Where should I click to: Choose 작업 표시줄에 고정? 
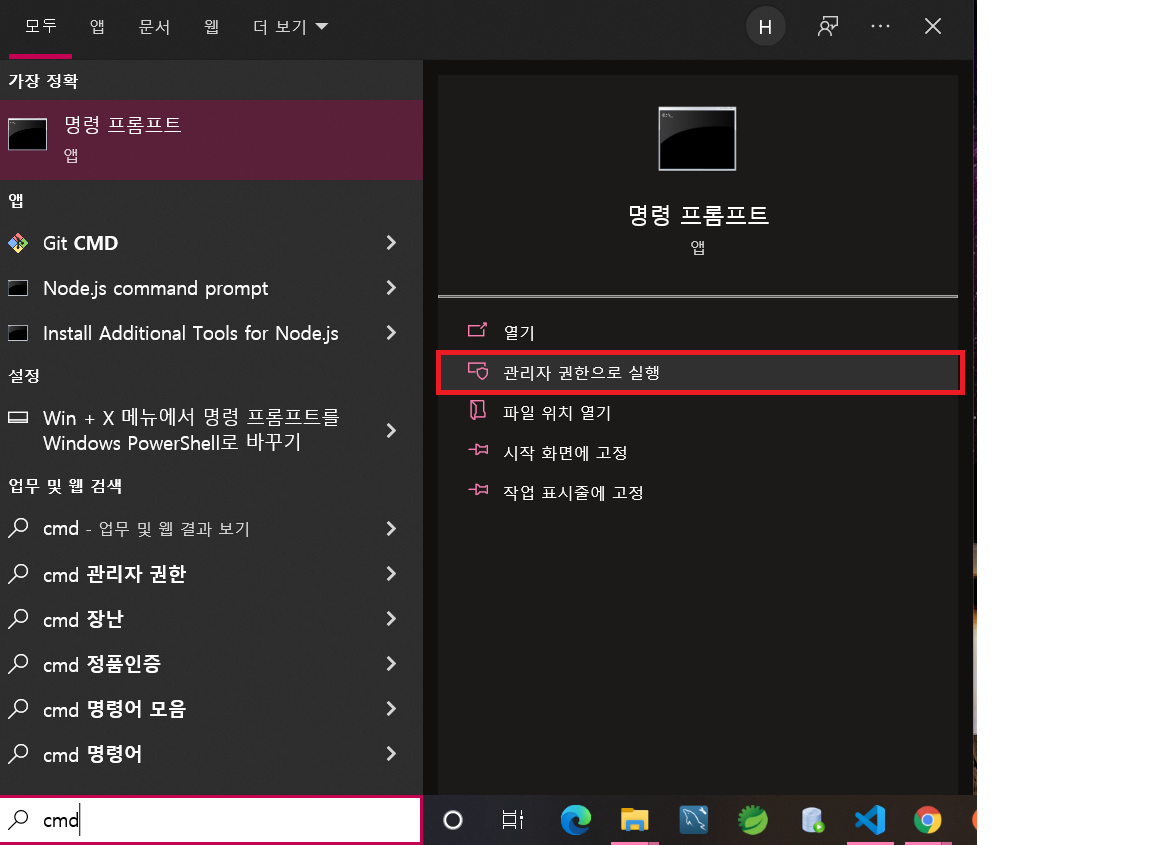click(x=699, y=492)
